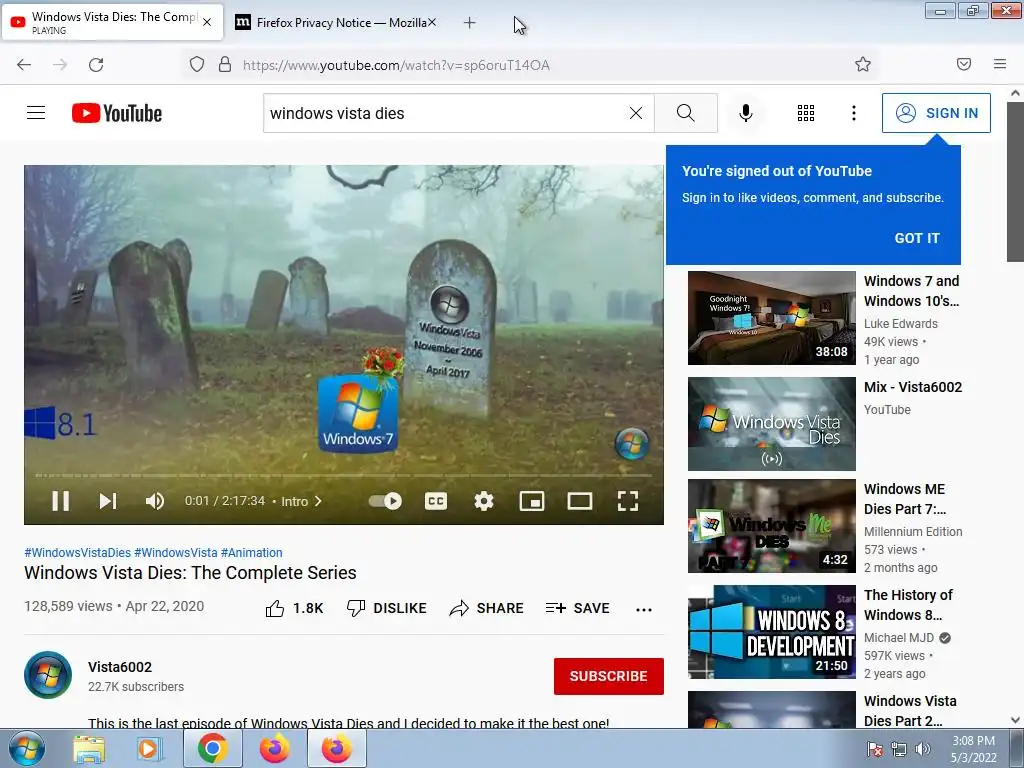Save page to Pocket
The height and width of the screenshot is (768, 1024).
point(963,64)
